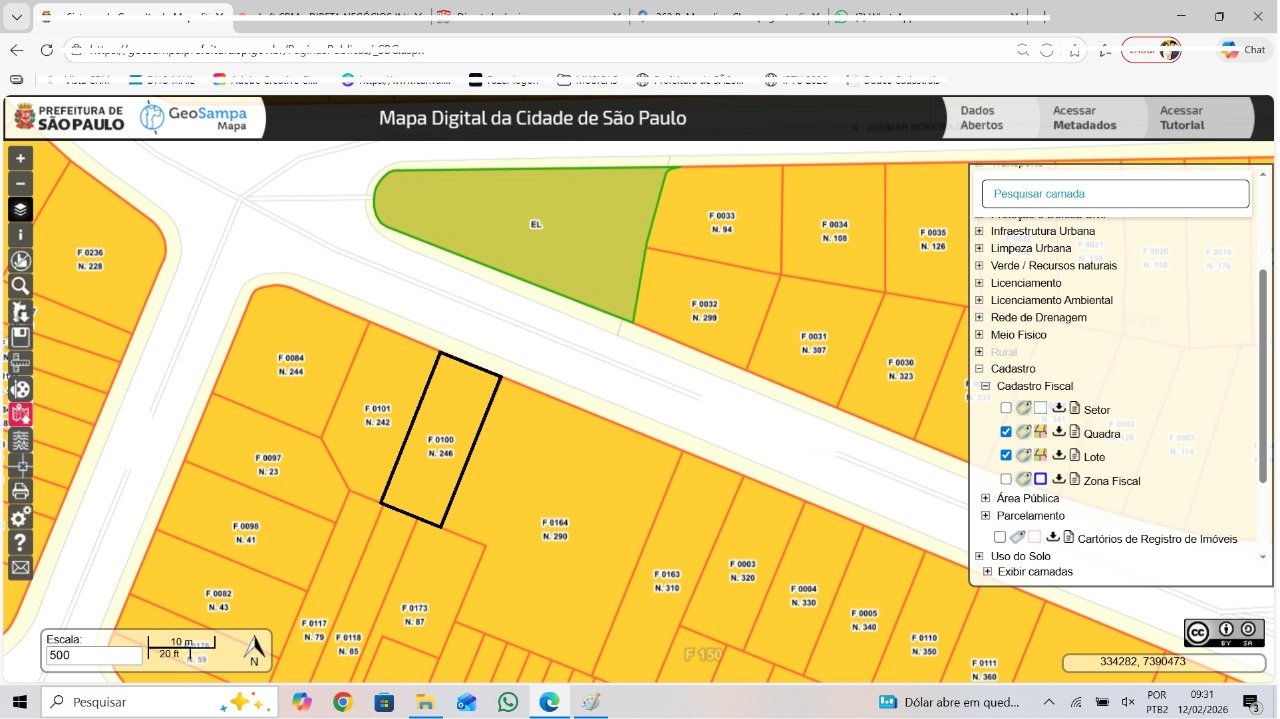The height and width of the screenshot is (719, 1280).
Task: Open the gears settings tool
Action: (20, 517)
